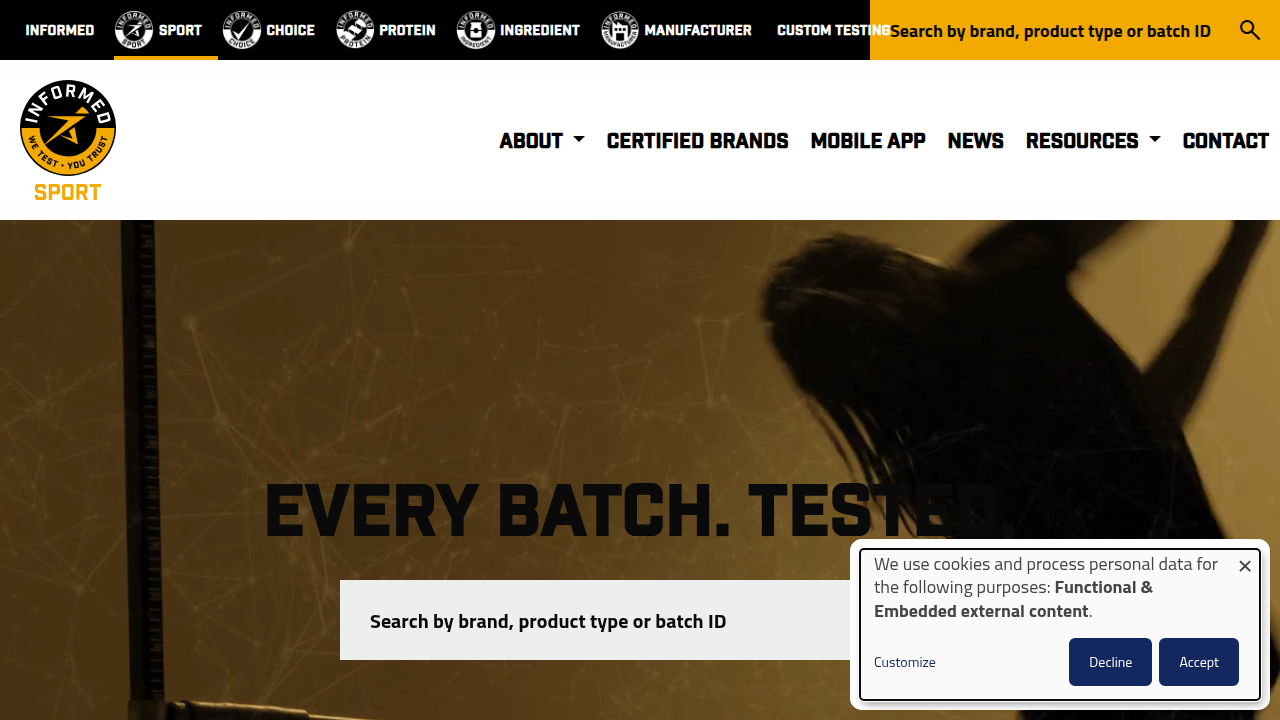The image size is (1280, 720).
Task: Close the cookie notice with the X
Action: coord(1245,566)
